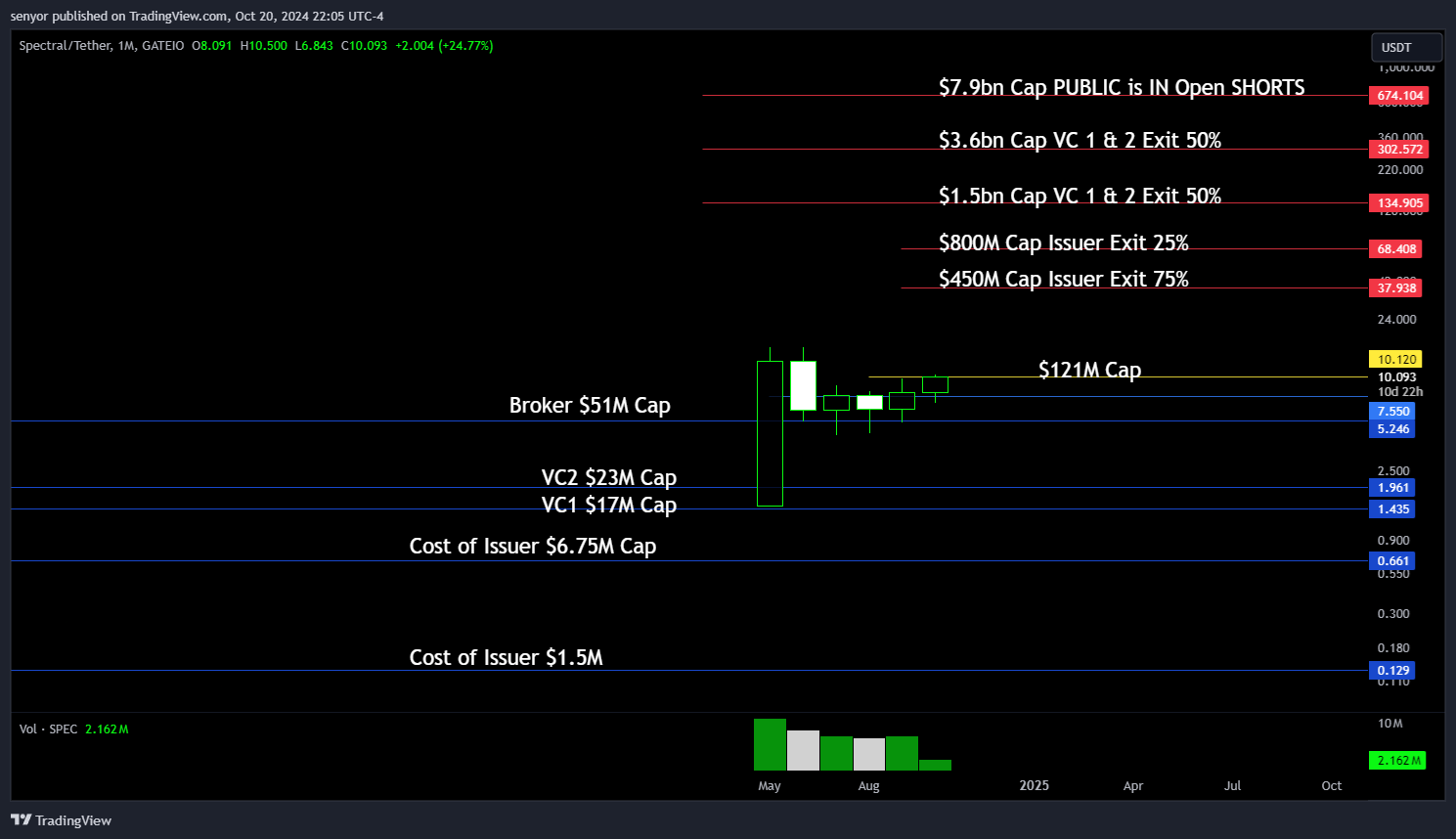Click the Apr label on time axis
Screen dimensions: 1456x839
tap(1133, 786)
